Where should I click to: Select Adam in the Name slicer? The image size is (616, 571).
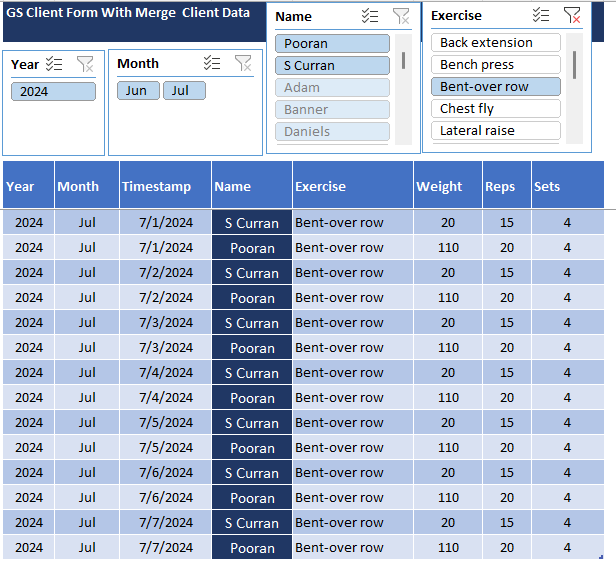tap(332, 88)
